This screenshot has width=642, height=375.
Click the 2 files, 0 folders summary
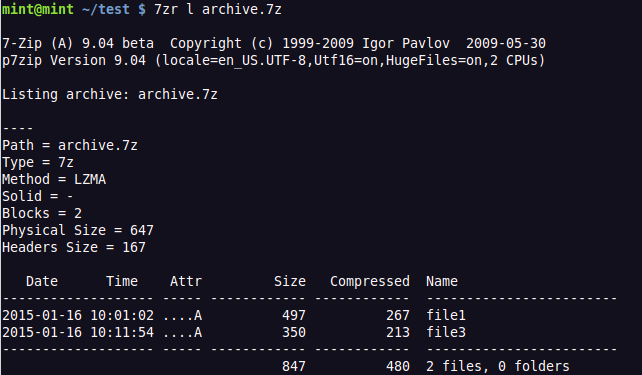(498, 366)
